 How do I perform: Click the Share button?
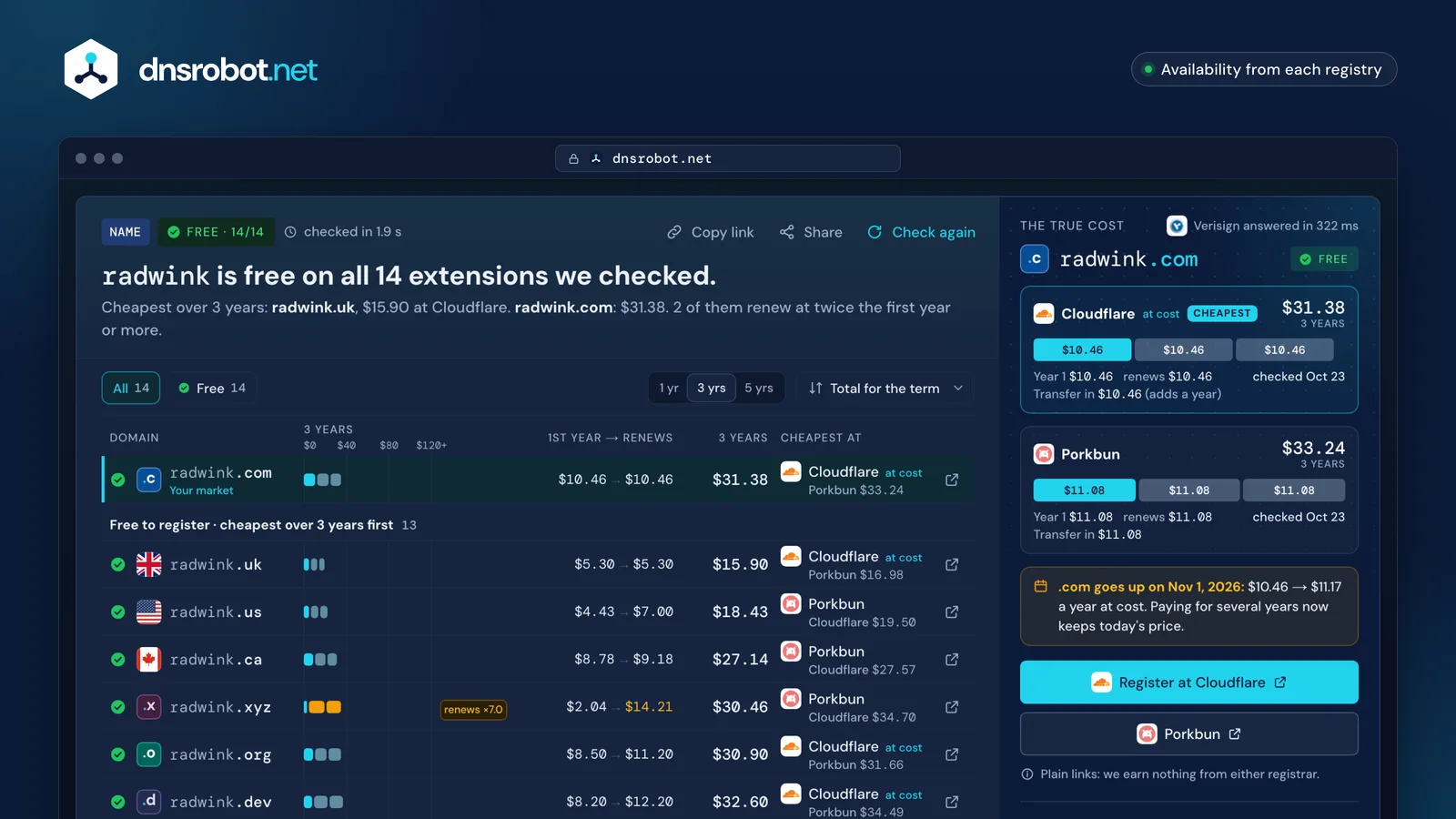(x=811, y=232)
